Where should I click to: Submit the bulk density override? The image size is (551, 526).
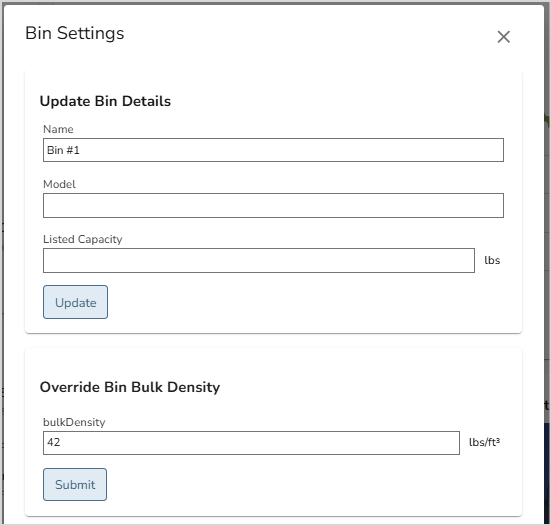point(75,485)
